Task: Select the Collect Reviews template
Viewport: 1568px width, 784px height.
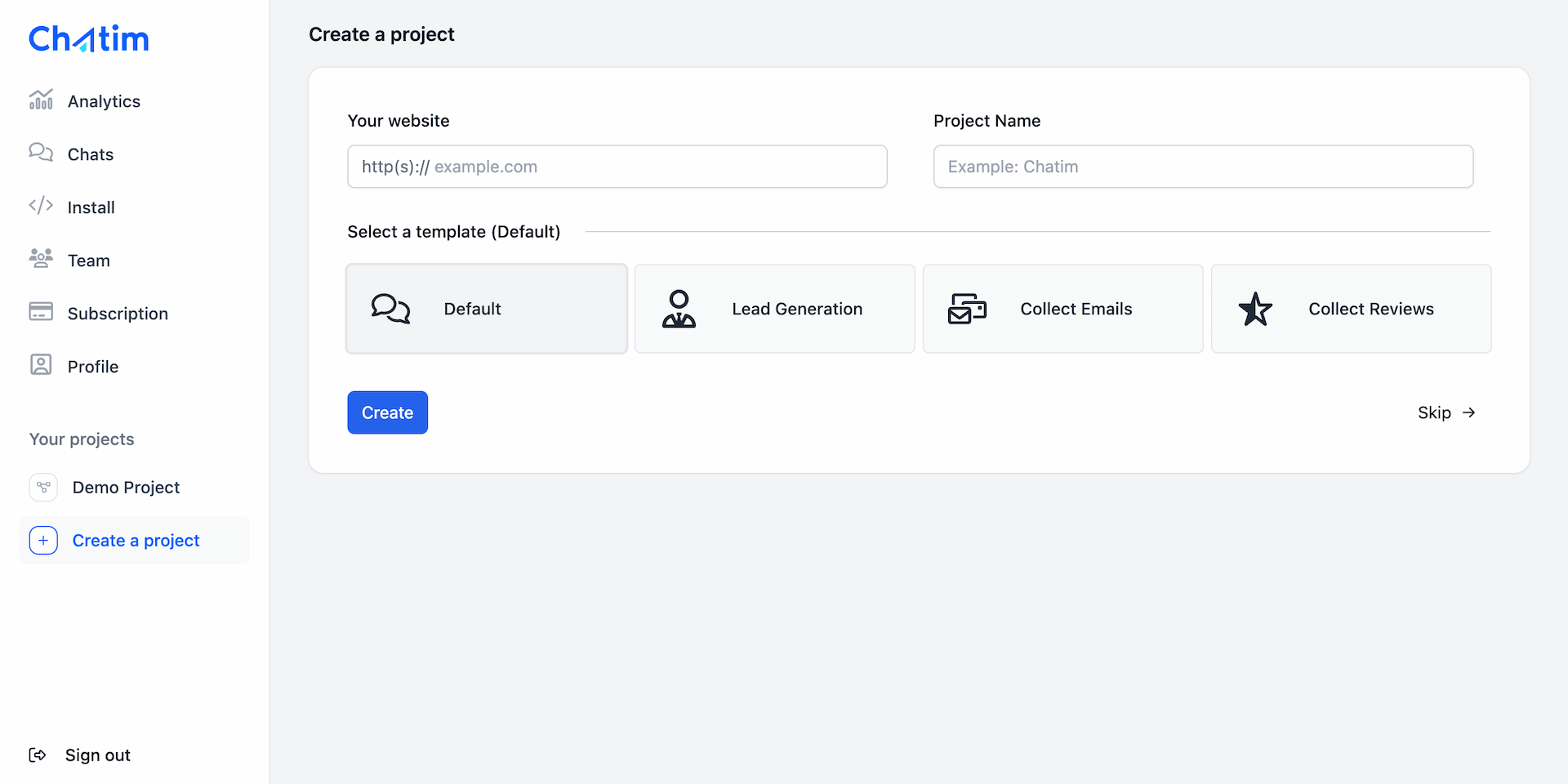Action: [1351, 309]
